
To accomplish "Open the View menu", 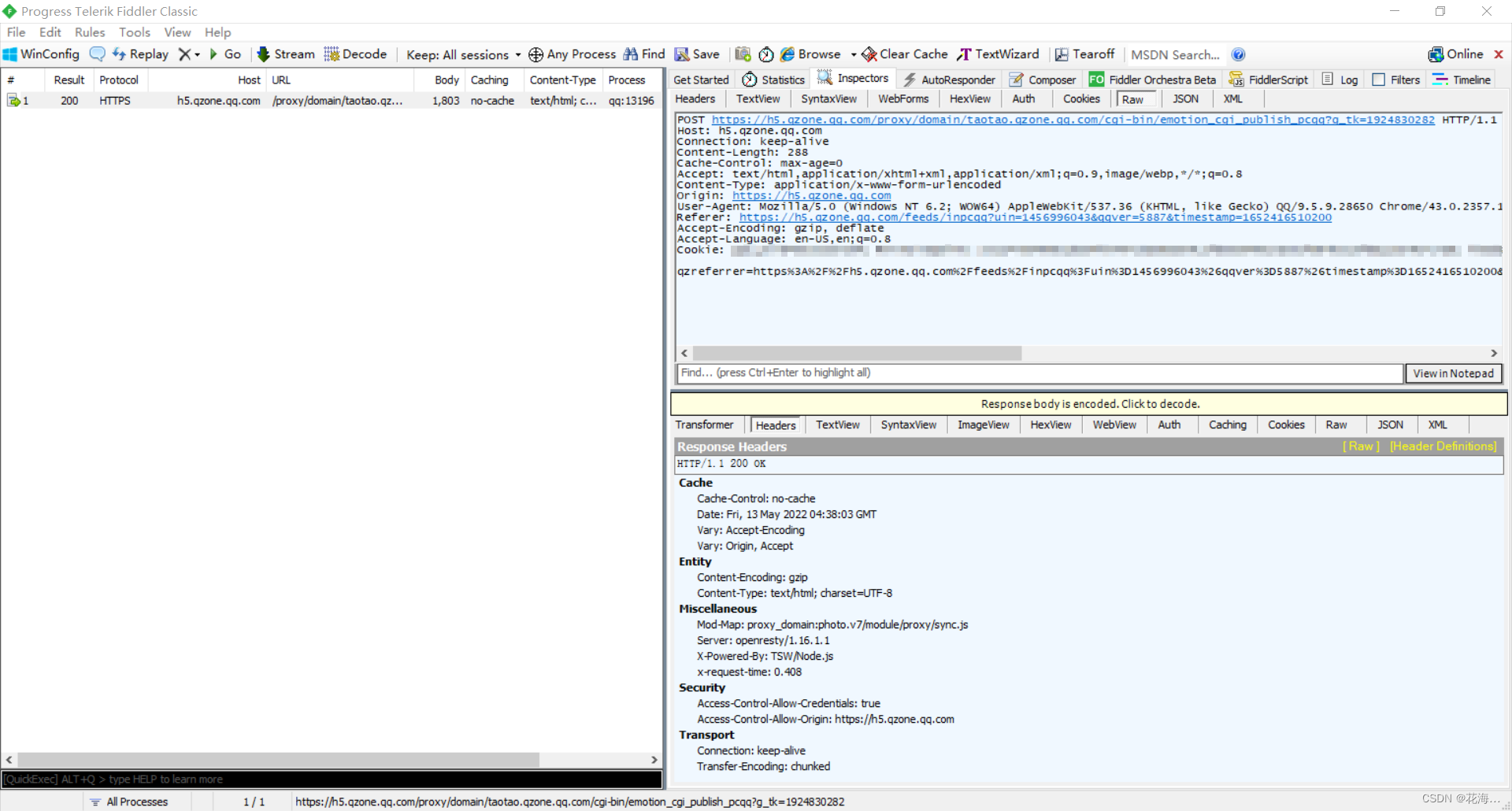I will tap(177, 32).
